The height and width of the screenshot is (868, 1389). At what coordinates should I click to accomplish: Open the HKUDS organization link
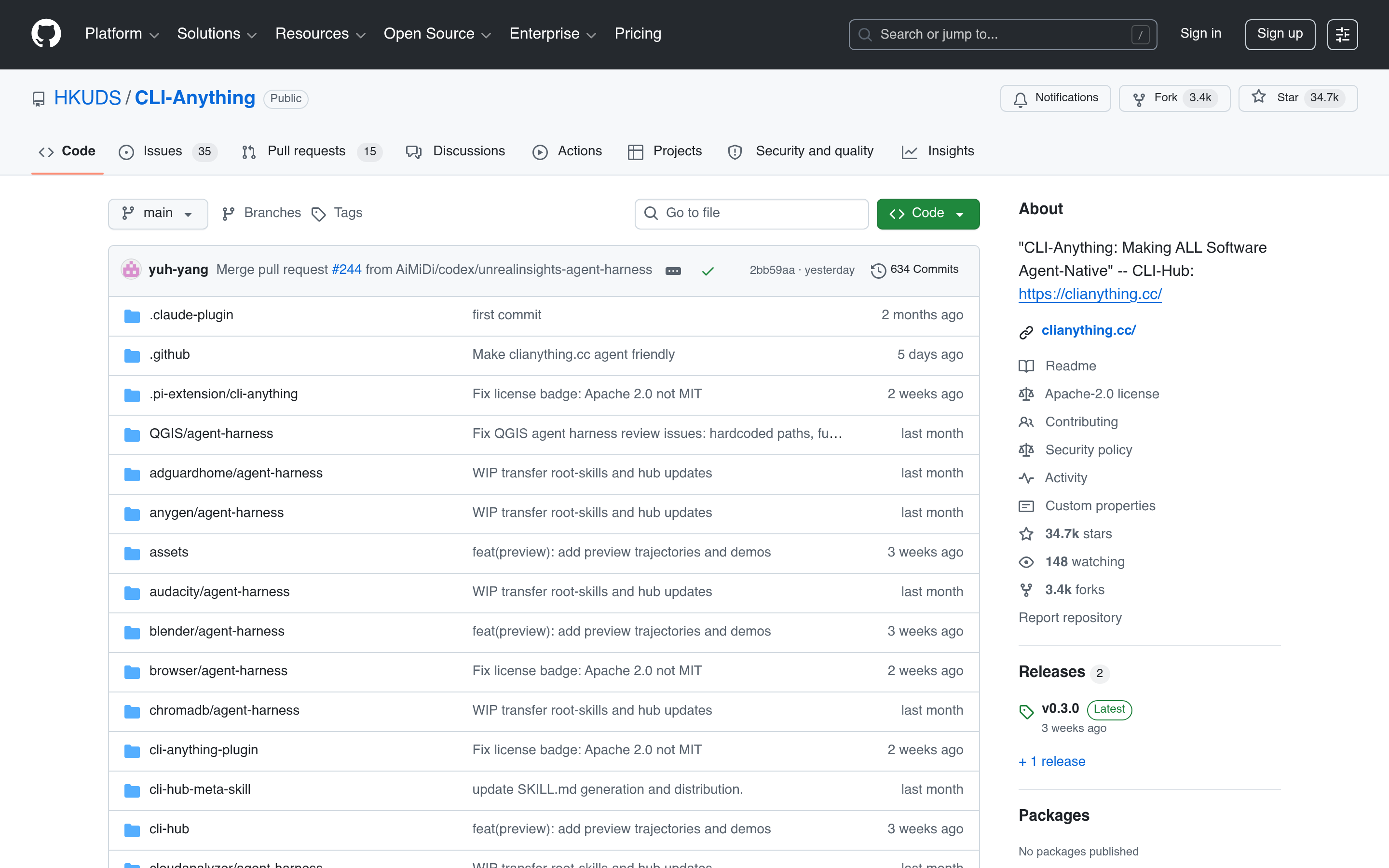[x=87, y=98]
